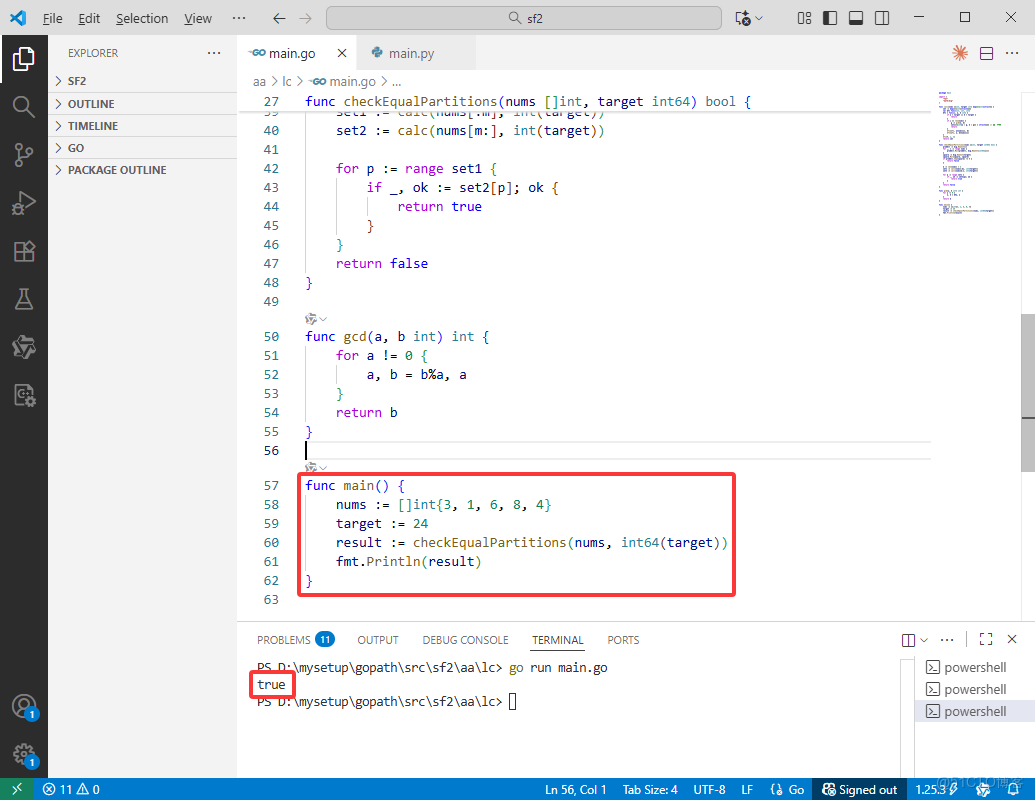The image size is (1035, 800).
Task: Switch to the PROBLEMS panel tab
Action: (295, 640)
